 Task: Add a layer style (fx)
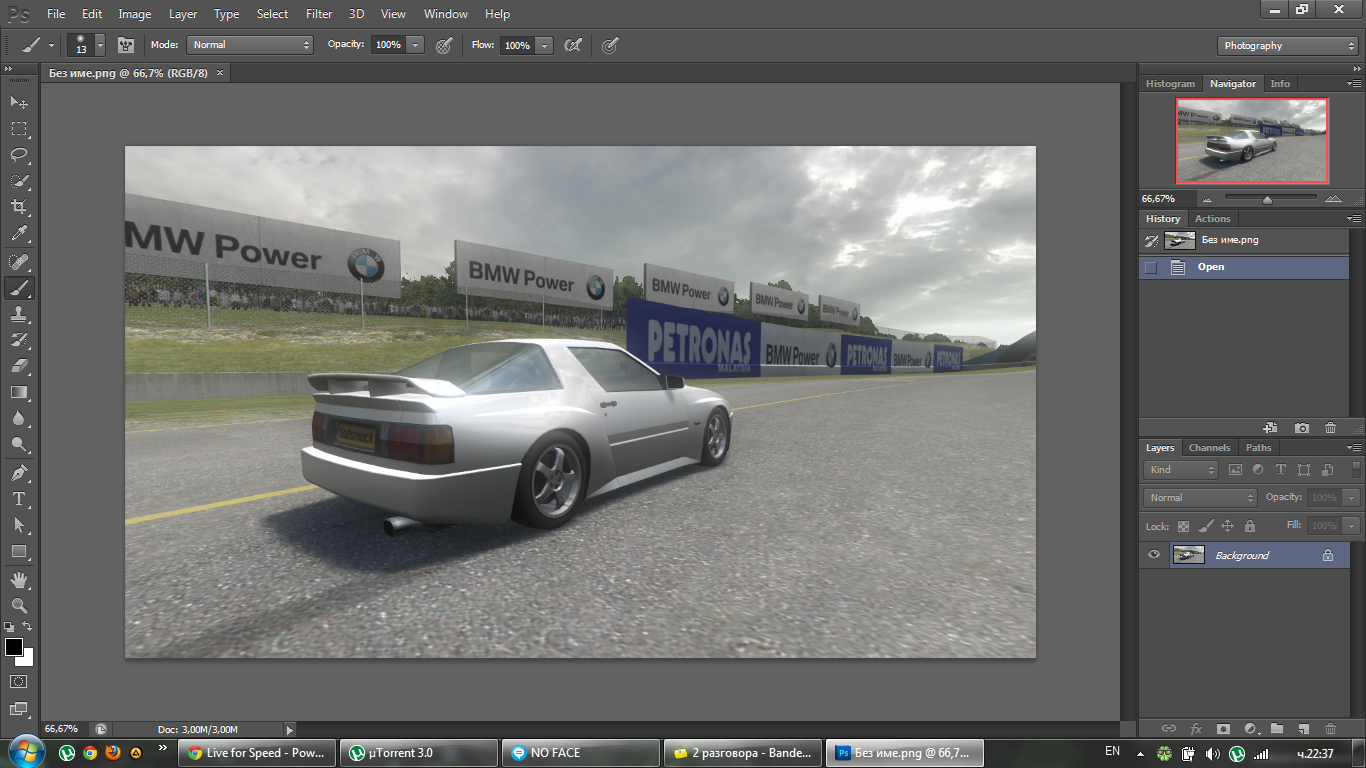coord(1196,729)
